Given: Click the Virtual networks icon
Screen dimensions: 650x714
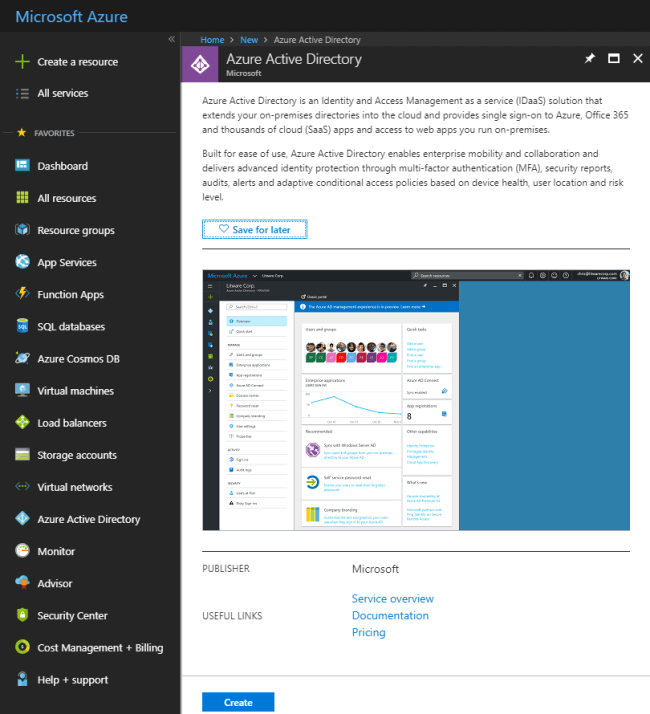Looking at the screenshot, I should 22,486.
